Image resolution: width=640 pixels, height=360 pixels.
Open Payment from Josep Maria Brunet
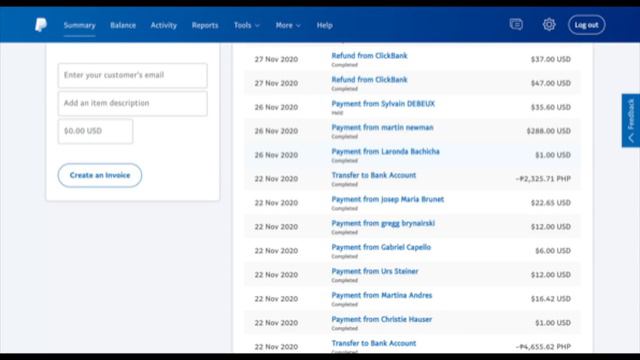pos(387,199)
